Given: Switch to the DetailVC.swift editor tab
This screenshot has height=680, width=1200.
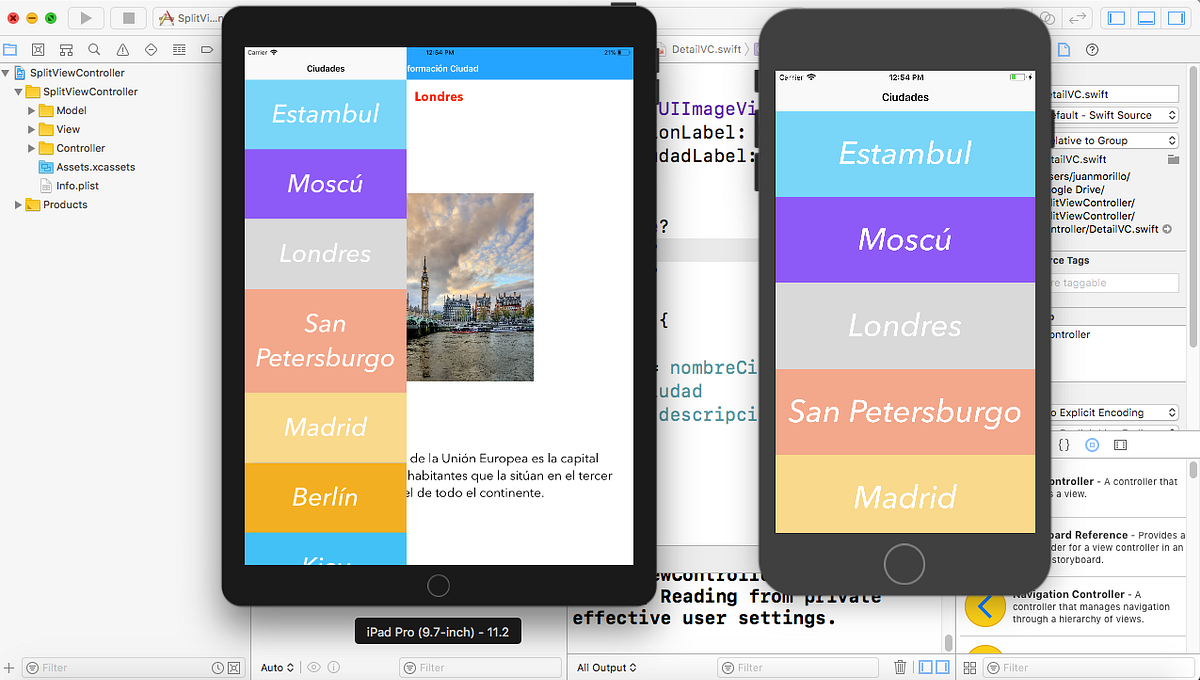Looking at the screenshot, I should coord(705,48).
